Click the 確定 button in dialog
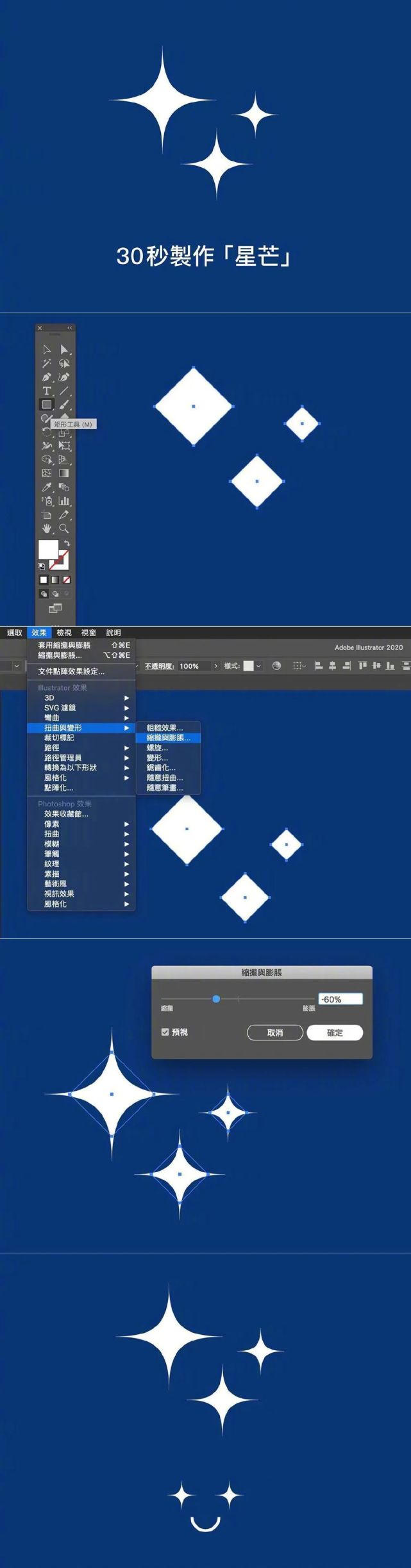The height and width of the screenshot is (1568, 411). pos(335,1033)
